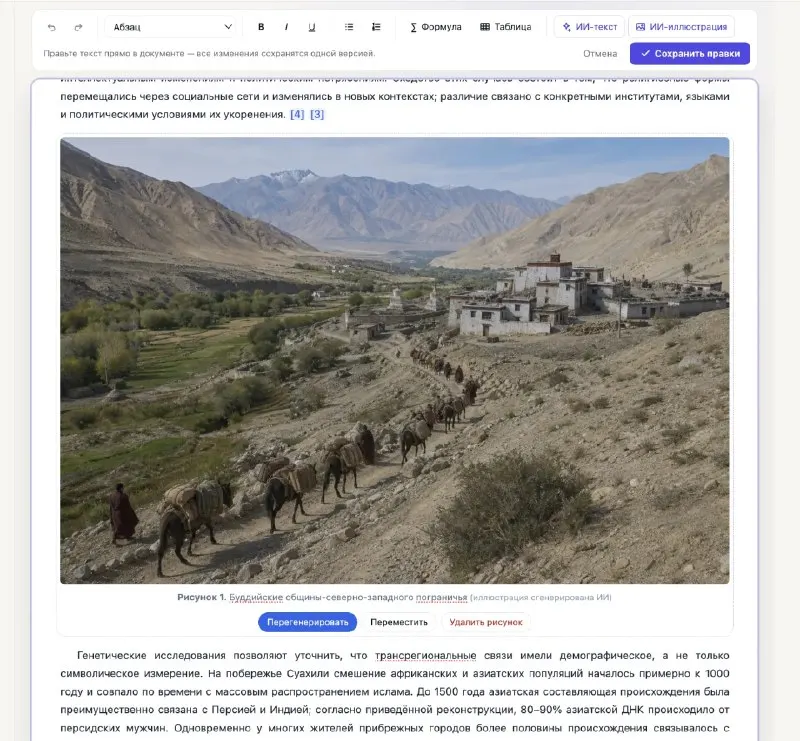Select the mountain caravan illustration
This screenshot has width=800, height=741.
click(394, 360)
